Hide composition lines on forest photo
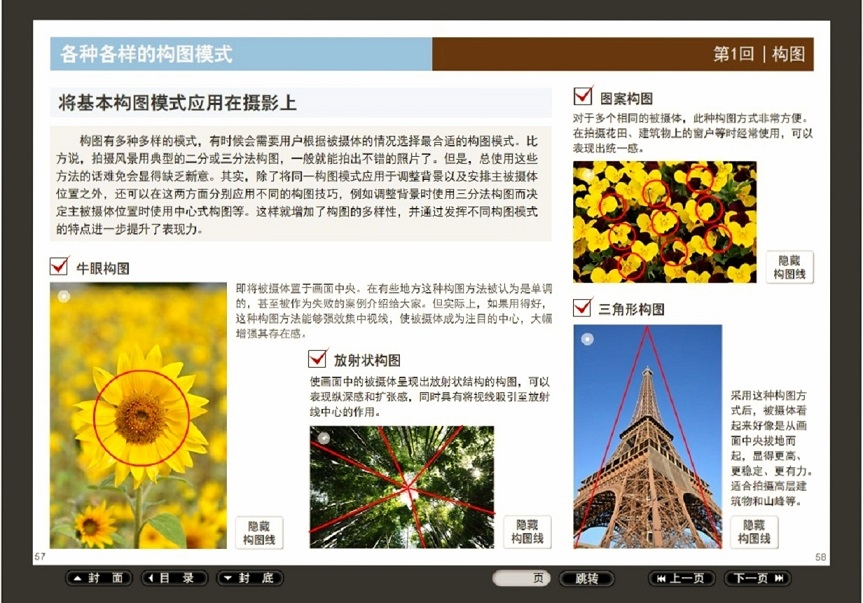Image resolution: width=863 pixels, height=603 pixels. [x=527, y=532]
